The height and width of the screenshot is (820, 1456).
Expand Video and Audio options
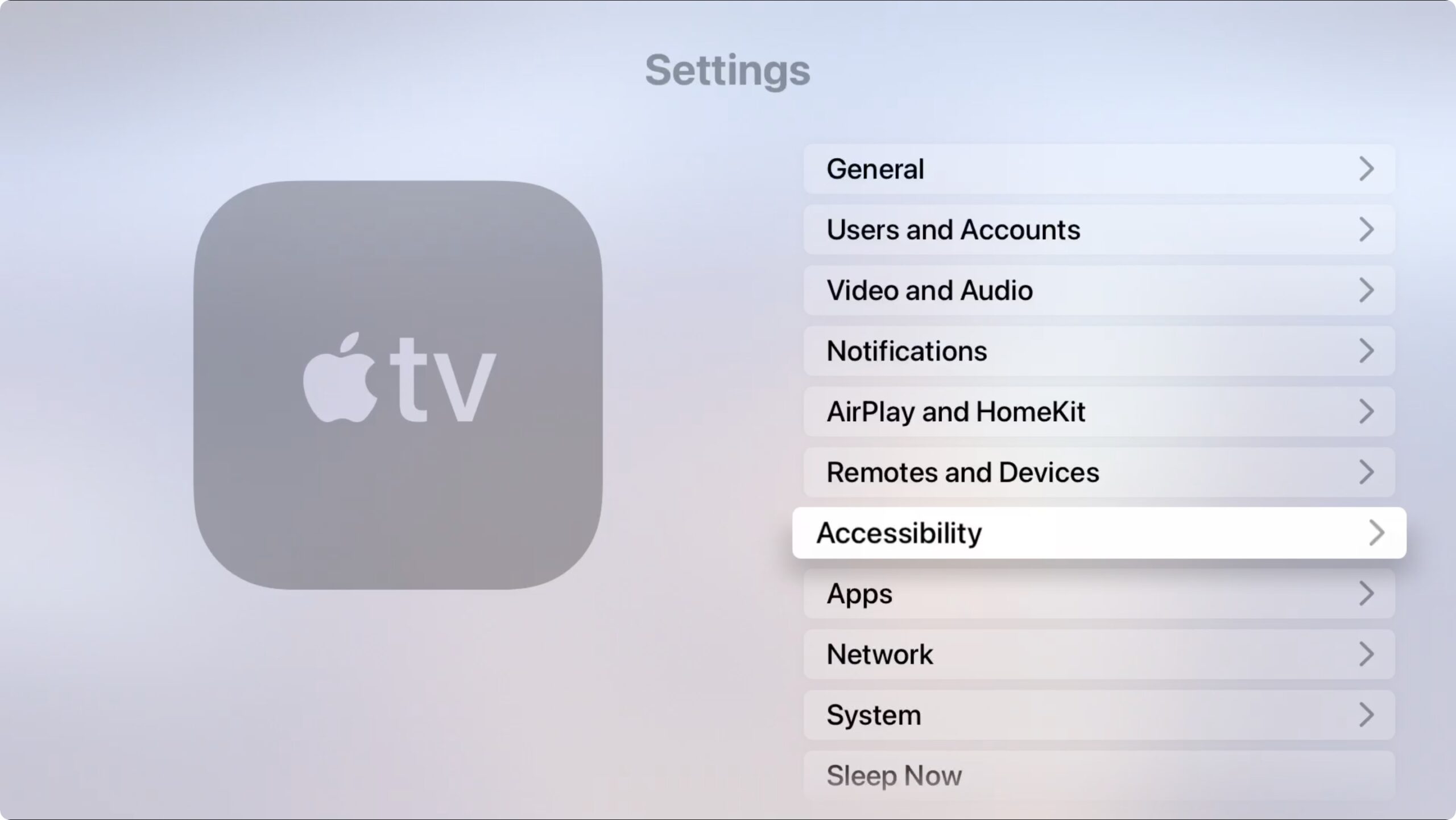point(1100,289)
